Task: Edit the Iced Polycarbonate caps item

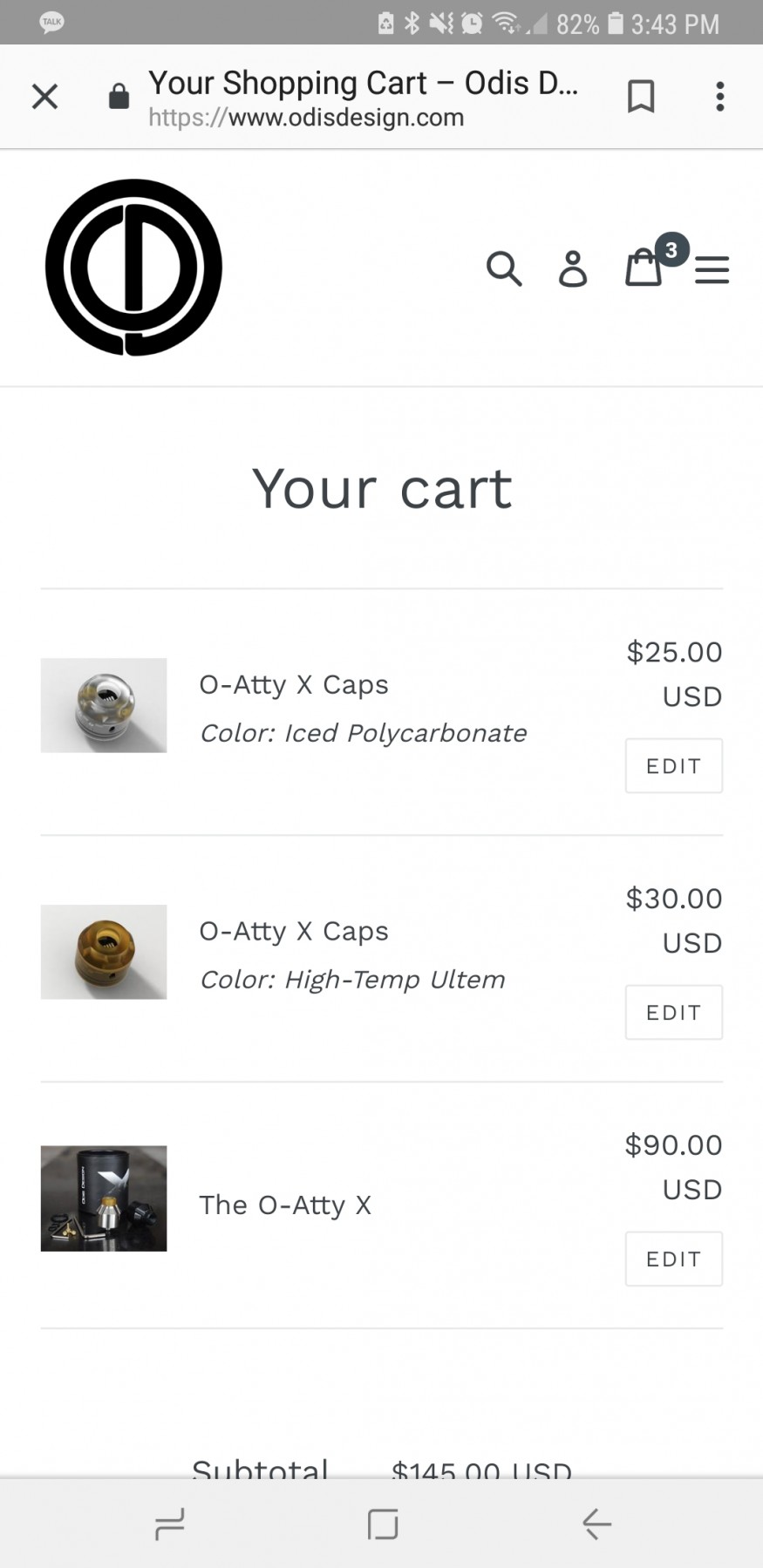Action: pos(673,765)
